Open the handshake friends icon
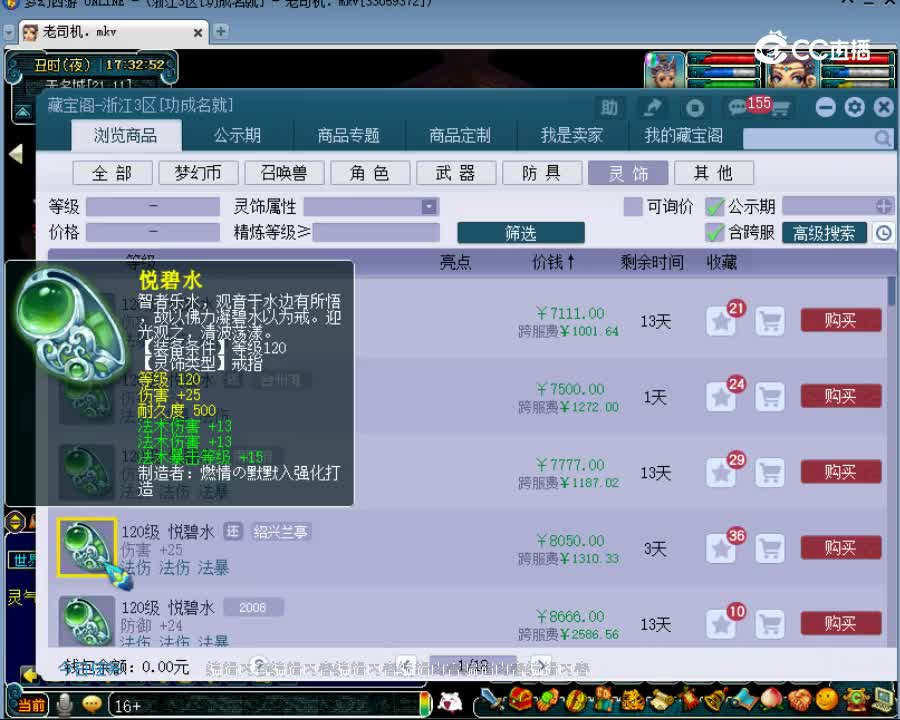 tap(799, 699)
